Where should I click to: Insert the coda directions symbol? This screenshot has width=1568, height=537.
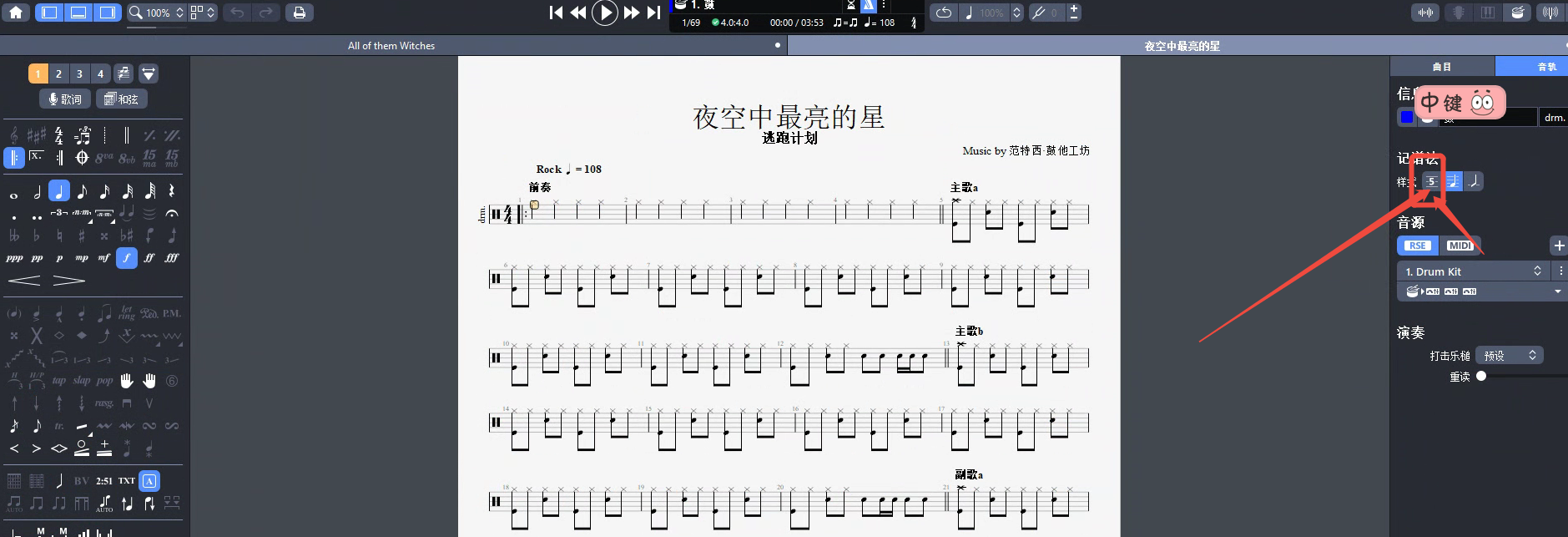click(x=82, y=157)
